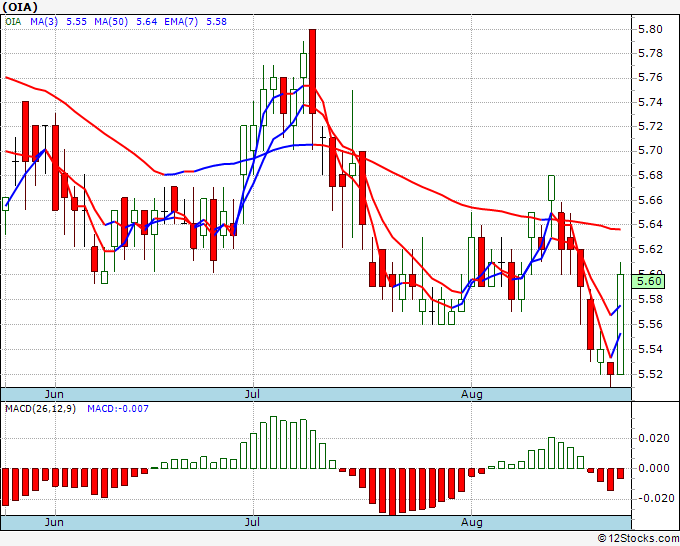The image size is (680, 546).
Task: Click the MA(3) value 5.55
Action: click(x=76, y=22)
